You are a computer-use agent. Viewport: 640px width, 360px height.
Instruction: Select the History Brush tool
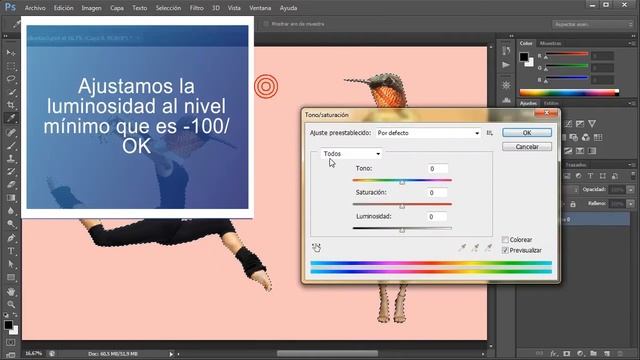click(x=11, y=171)
